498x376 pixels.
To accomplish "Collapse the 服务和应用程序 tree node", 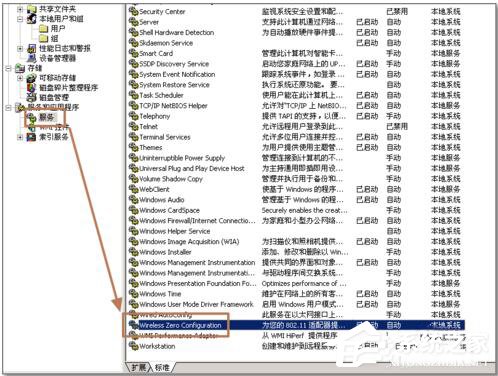I will 8,108.
